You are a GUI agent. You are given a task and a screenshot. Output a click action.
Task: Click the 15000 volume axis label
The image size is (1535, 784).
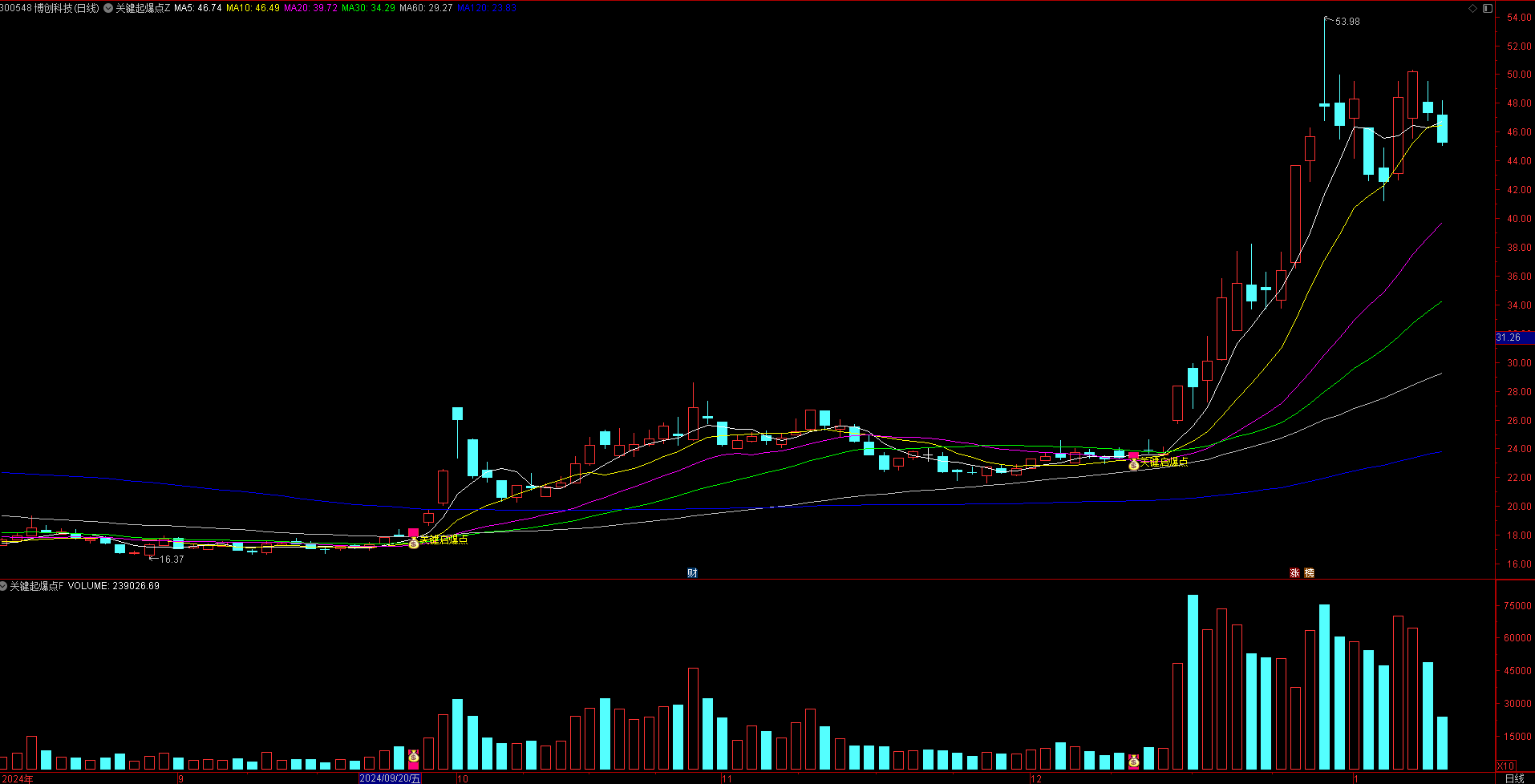(x=1517, y=737)
